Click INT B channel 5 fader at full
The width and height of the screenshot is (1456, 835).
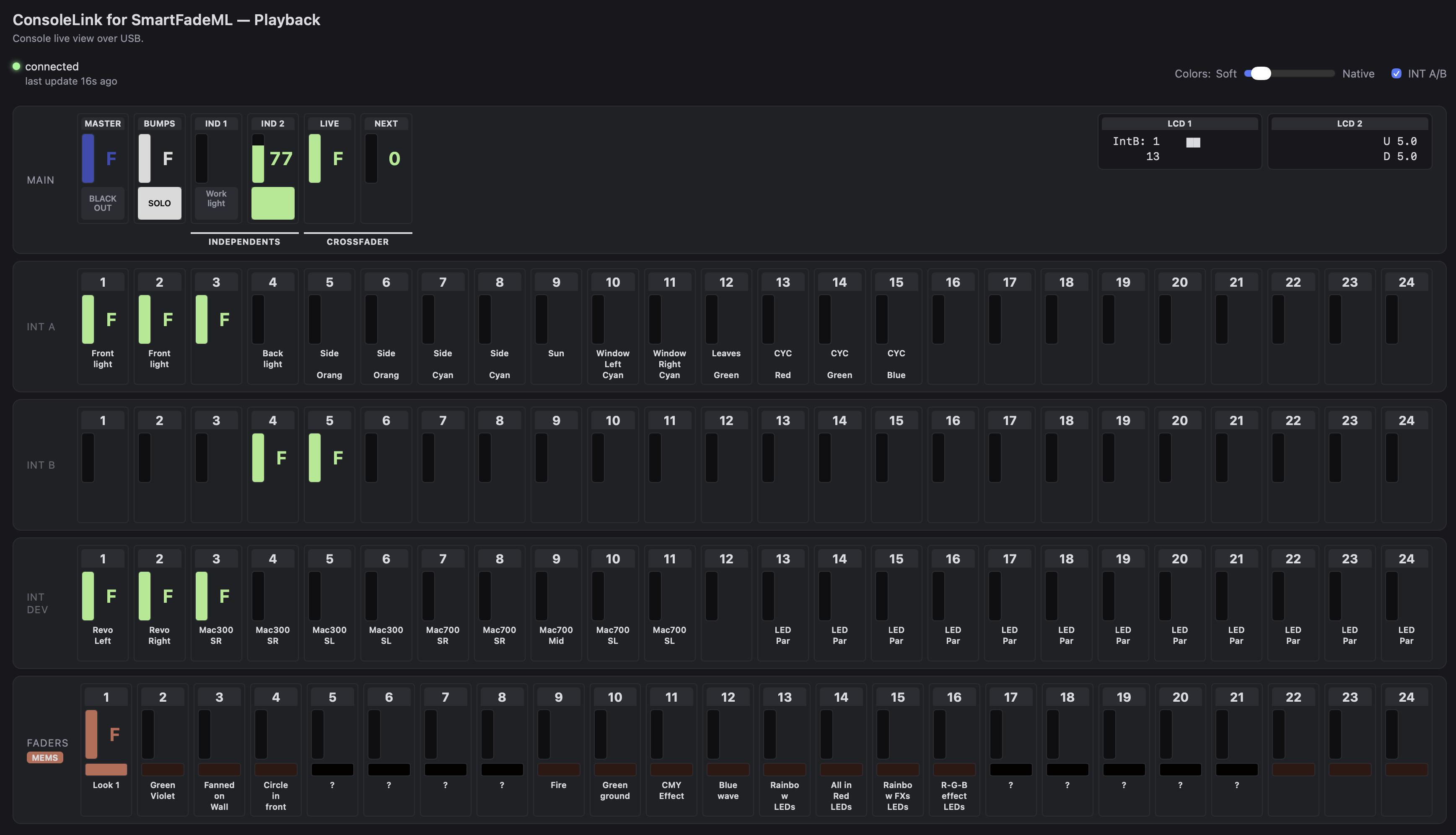coord(315,458)
